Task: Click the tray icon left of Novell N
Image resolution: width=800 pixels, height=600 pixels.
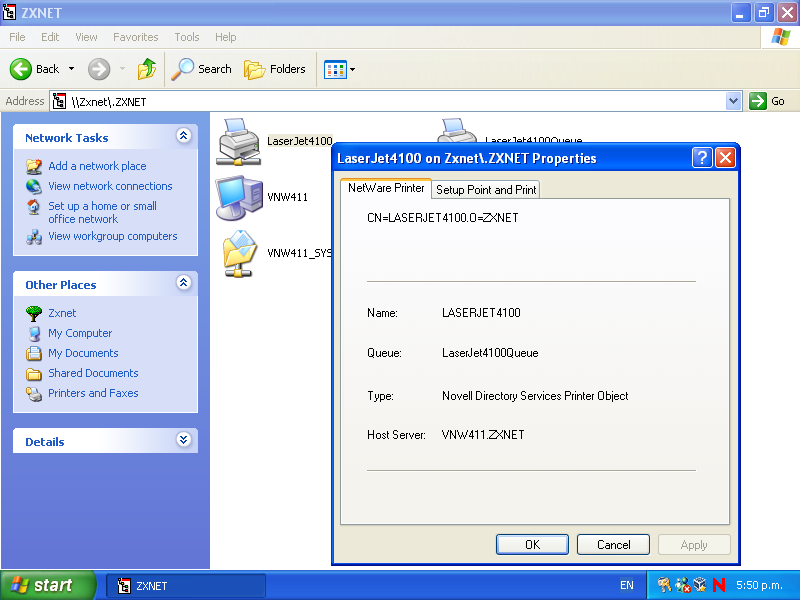Action: [x=700, y=585]
